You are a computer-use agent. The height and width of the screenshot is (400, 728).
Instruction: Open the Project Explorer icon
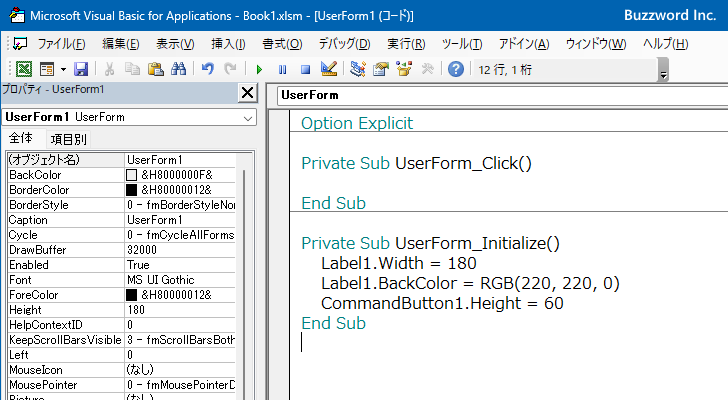[358, 69]
